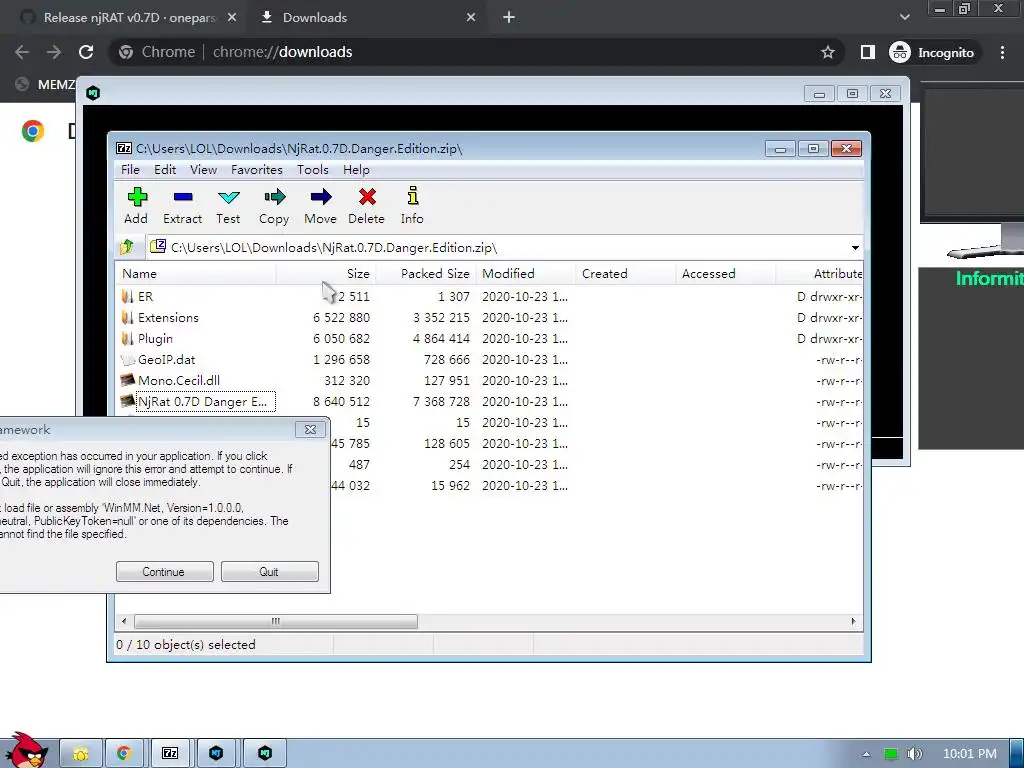
Task: Sort files by Size column
Action: point(325,274)
